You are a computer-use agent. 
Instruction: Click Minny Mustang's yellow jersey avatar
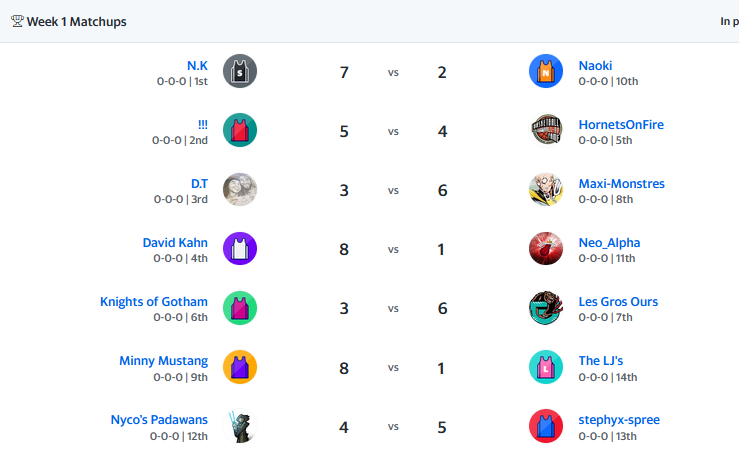240,367
